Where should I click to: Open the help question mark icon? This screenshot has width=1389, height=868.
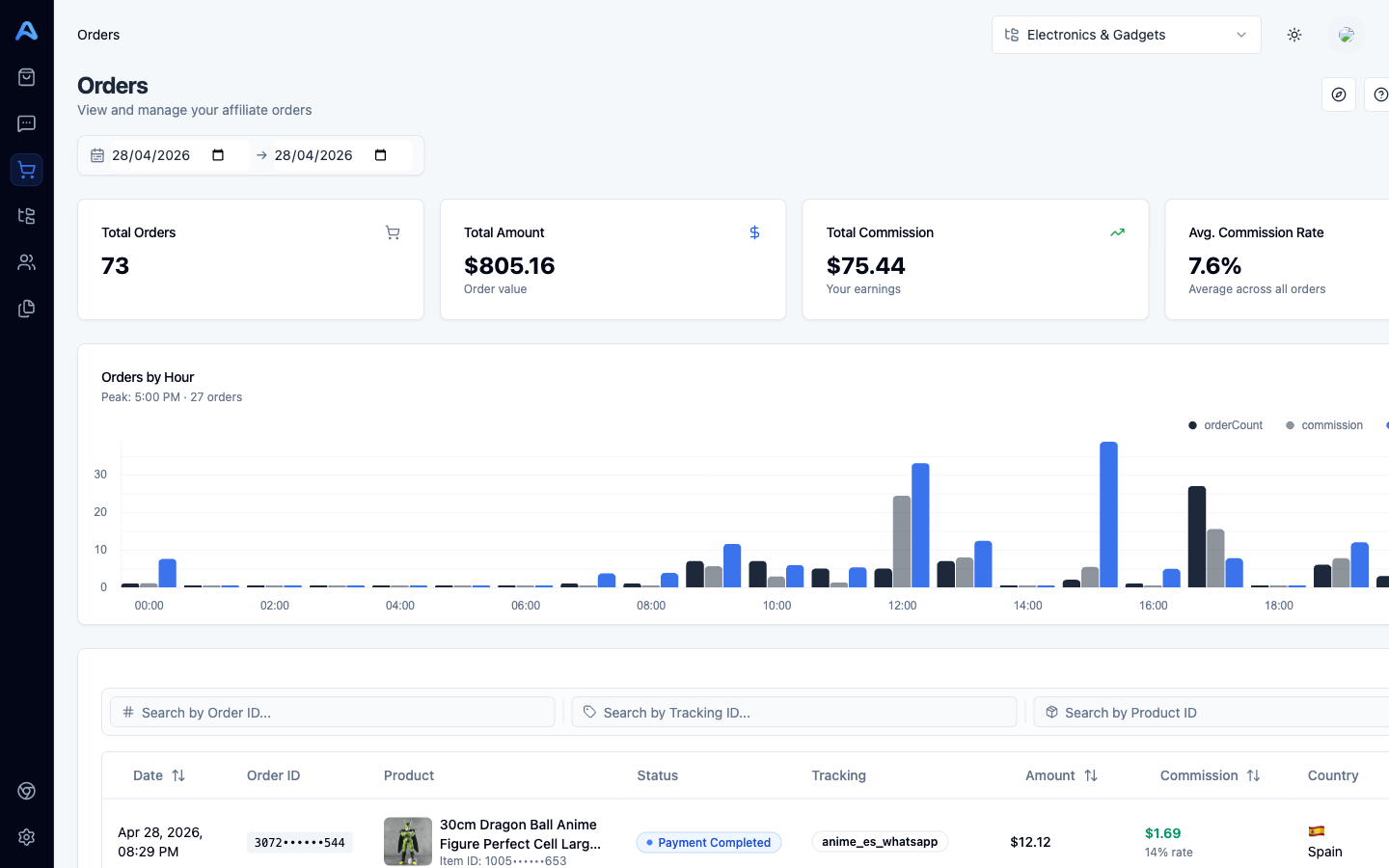coord(1379,94)
